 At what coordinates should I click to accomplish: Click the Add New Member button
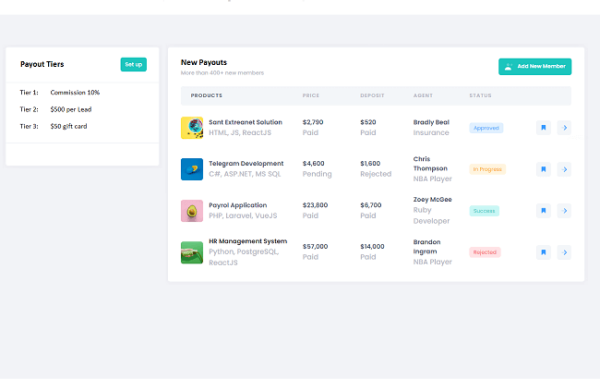pos(535,67)
